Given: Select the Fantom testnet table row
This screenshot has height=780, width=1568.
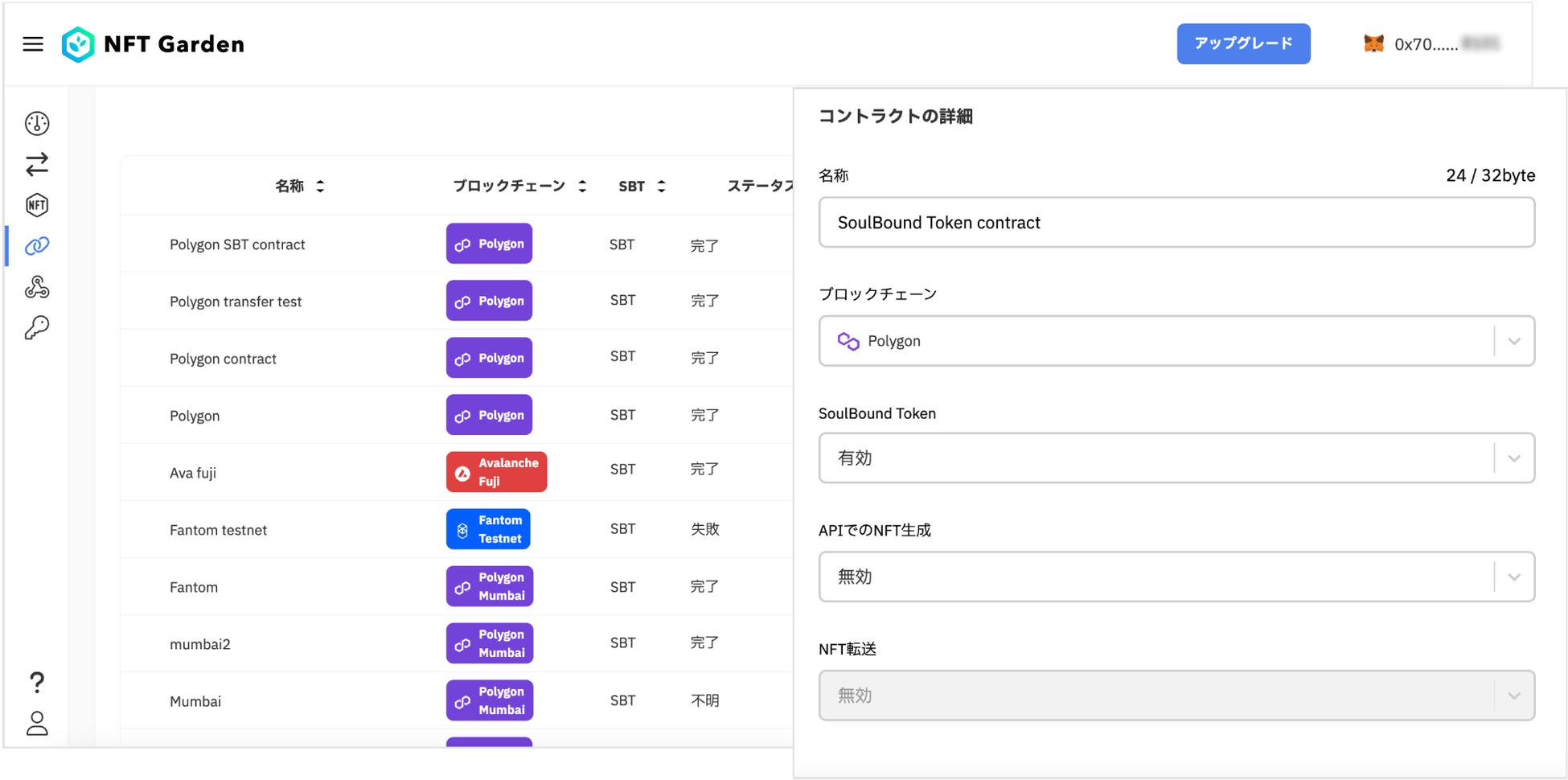Looking at the screenshot, I should [218, 530].
